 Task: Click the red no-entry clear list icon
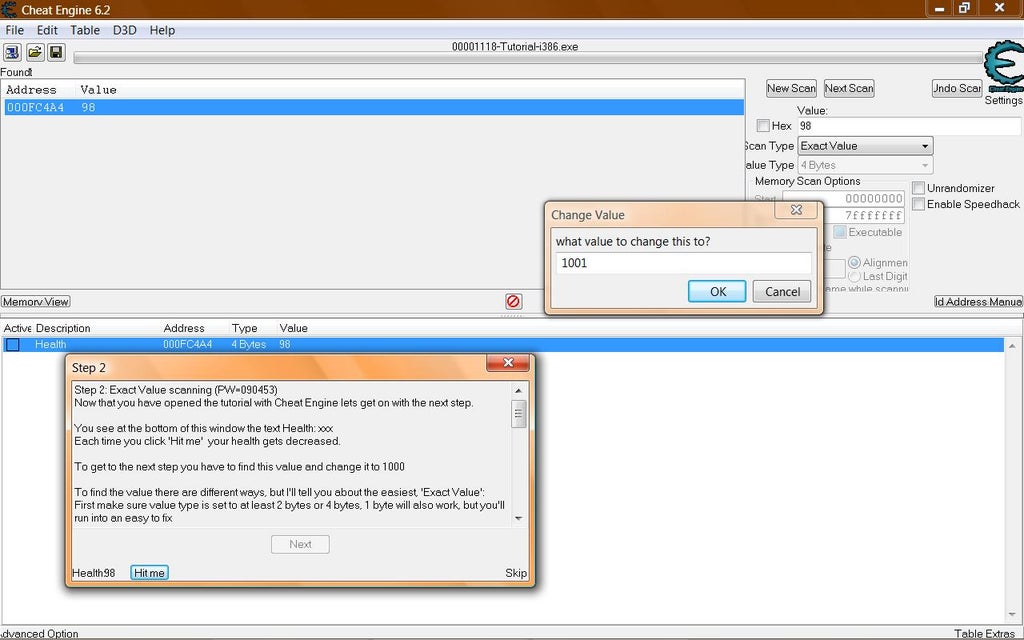[x=513, y=301]
